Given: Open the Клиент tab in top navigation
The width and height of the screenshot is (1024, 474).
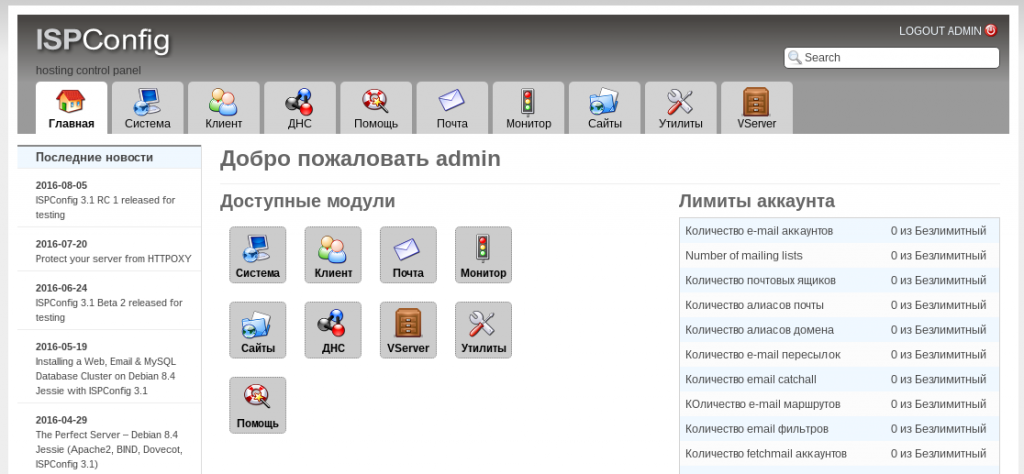Looking at the screenshot, I should coord(223,108).
